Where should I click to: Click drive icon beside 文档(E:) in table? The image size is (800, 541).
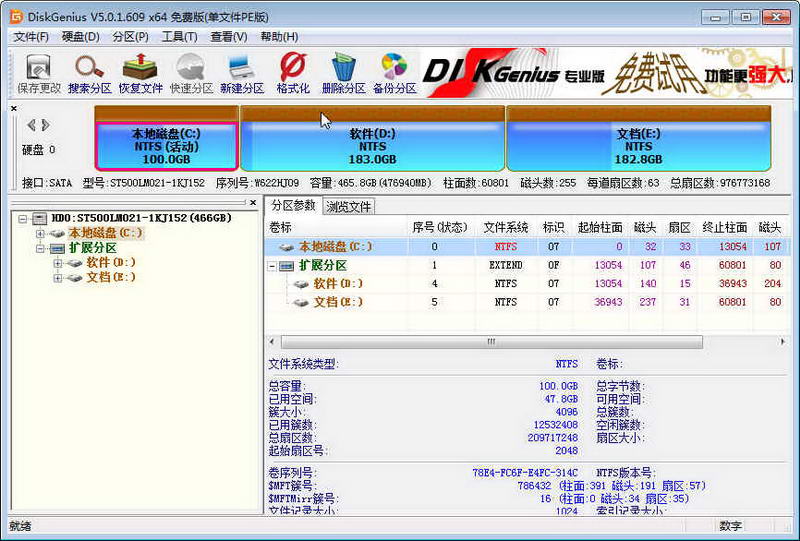(301, 302)
